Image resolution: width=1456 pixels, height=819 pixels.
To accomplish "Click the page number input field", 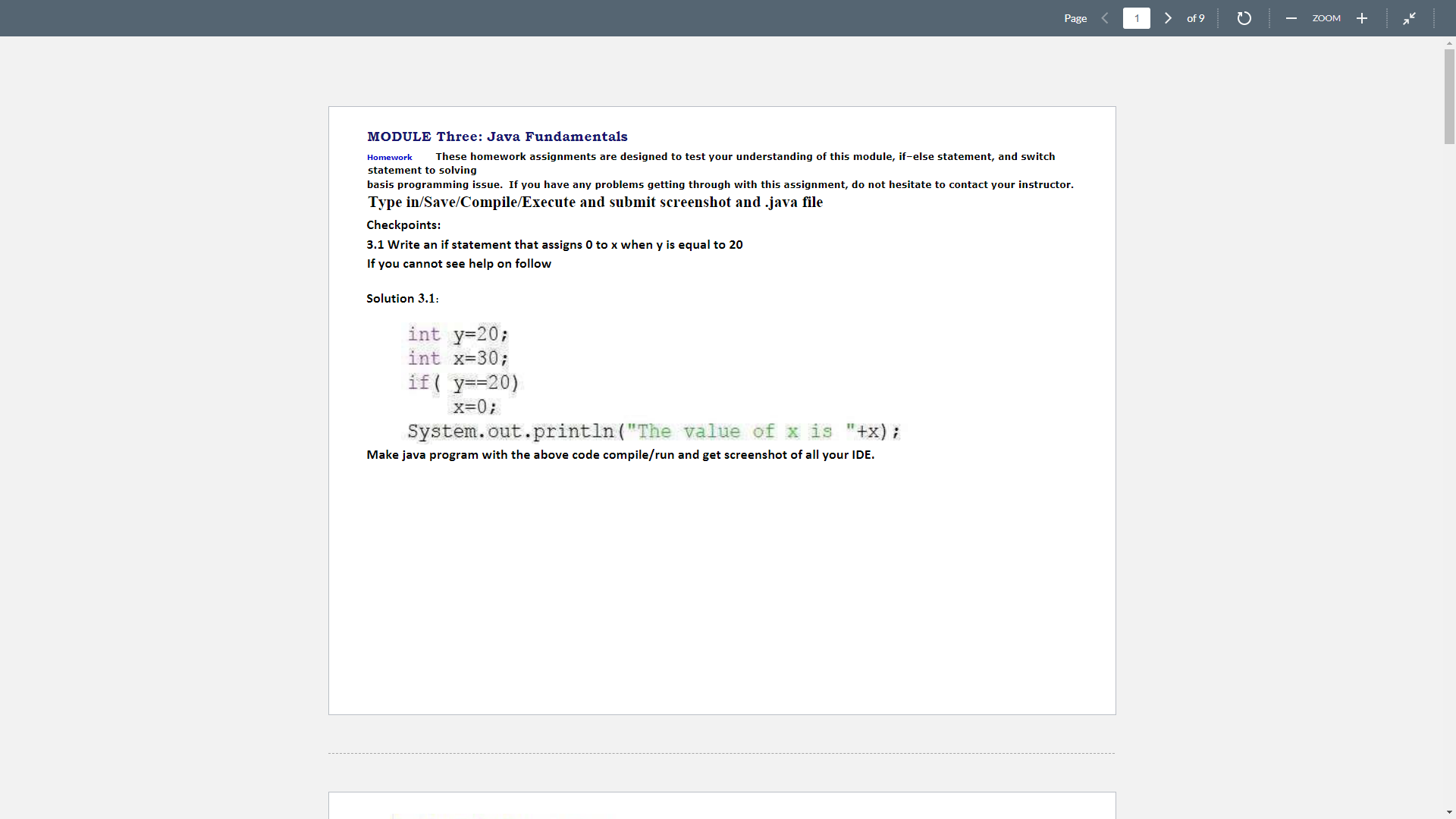I will tap(1136, 18).
